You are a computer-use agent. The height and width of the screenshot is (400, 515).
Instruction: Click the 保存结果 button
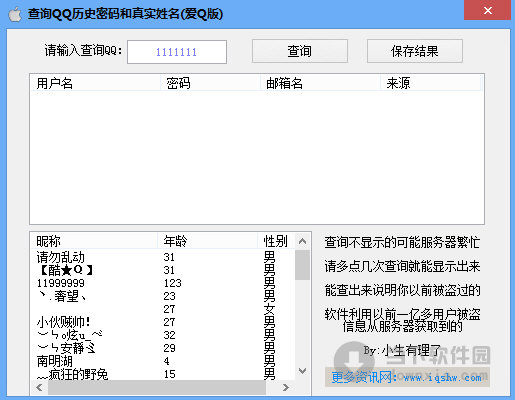(415, 51)
